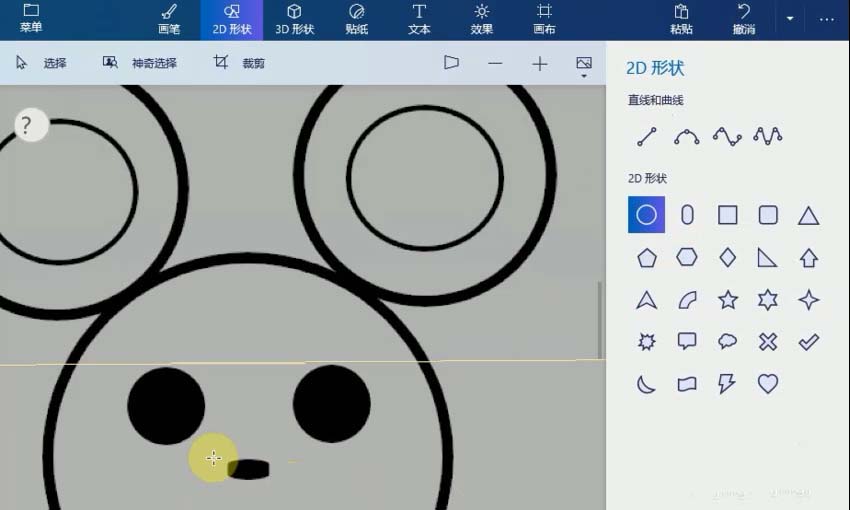Image resolution: width=850 pixels, height=510 pixels.
Task: Click the small black nose ellipse
Action: (x=248, y=469)
